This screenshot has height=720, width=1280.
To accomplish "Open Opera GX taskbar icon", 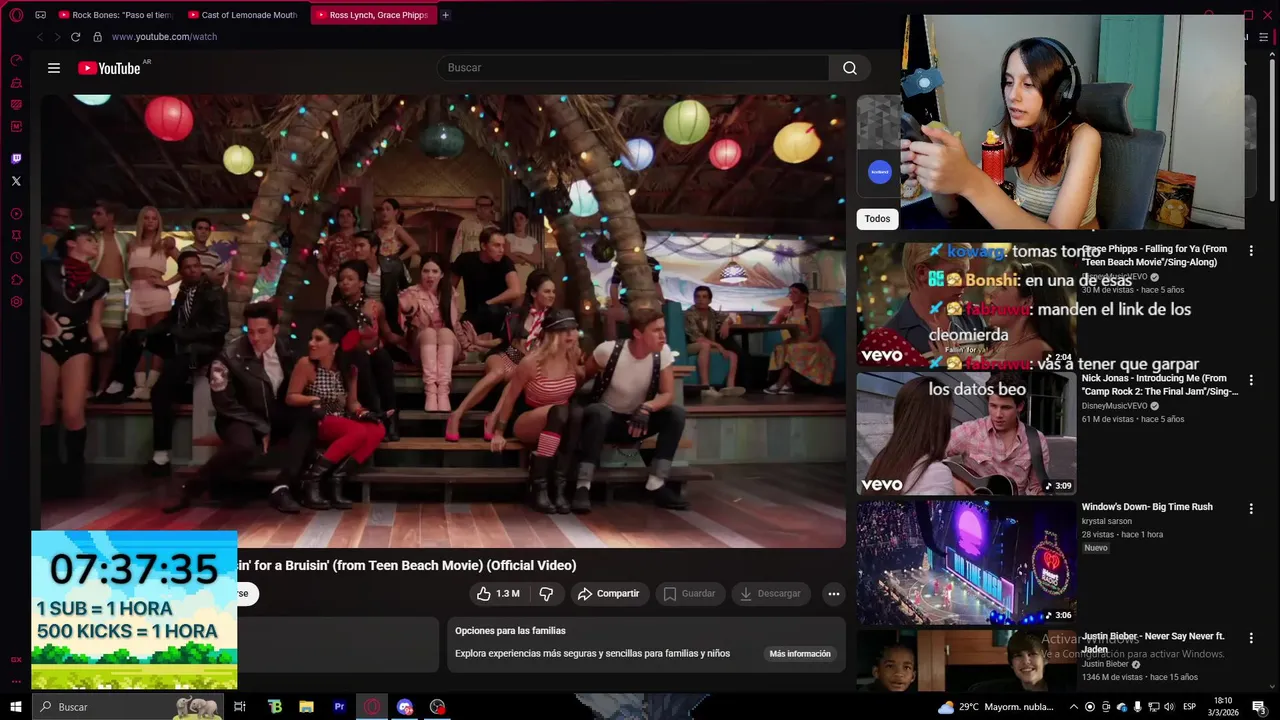I will pos(372,707).
